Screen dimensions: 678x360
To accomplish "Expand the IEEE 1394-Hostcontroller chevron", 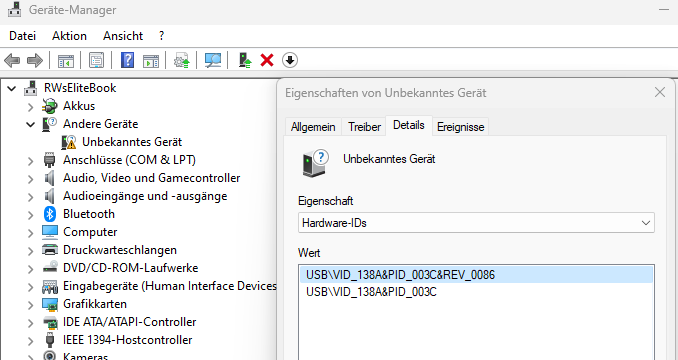I will [30, 341].
